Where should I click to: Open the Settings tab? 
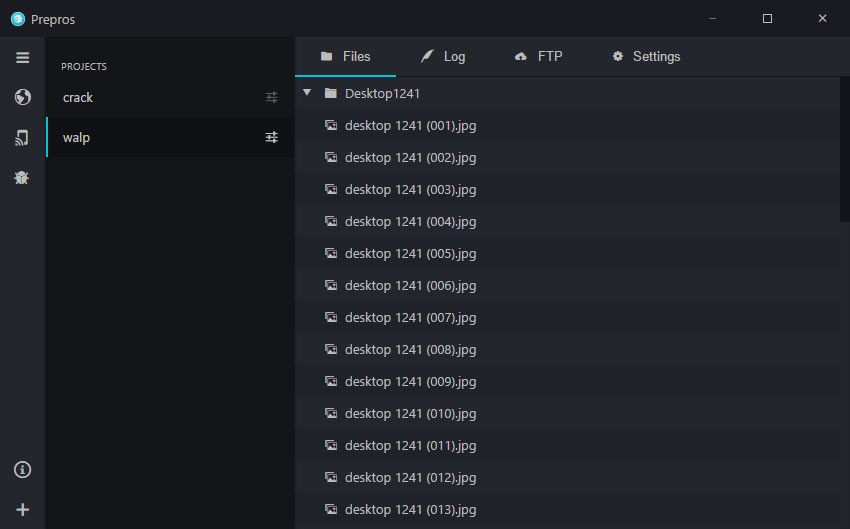click(x=646, y=56)
